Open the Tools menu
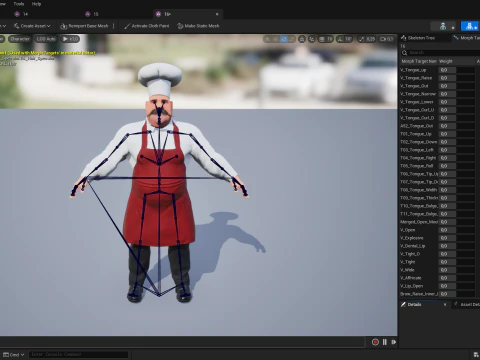This screenshot has width=480, height=360. pyautogui.click(x=19, y=4)
